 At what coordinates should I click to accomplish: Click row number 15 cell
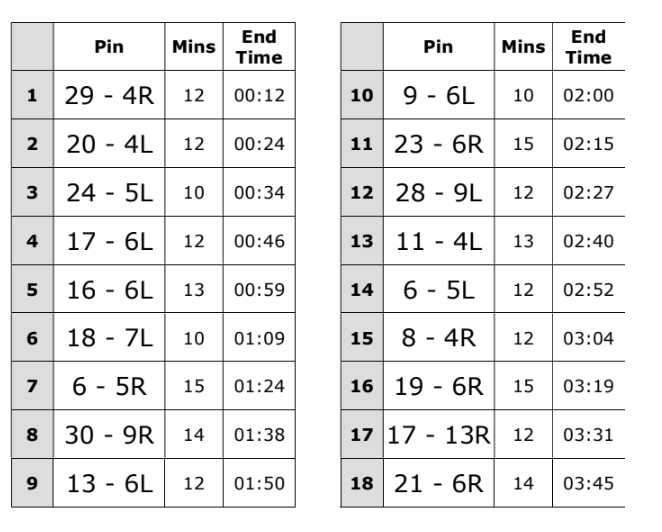361,338
